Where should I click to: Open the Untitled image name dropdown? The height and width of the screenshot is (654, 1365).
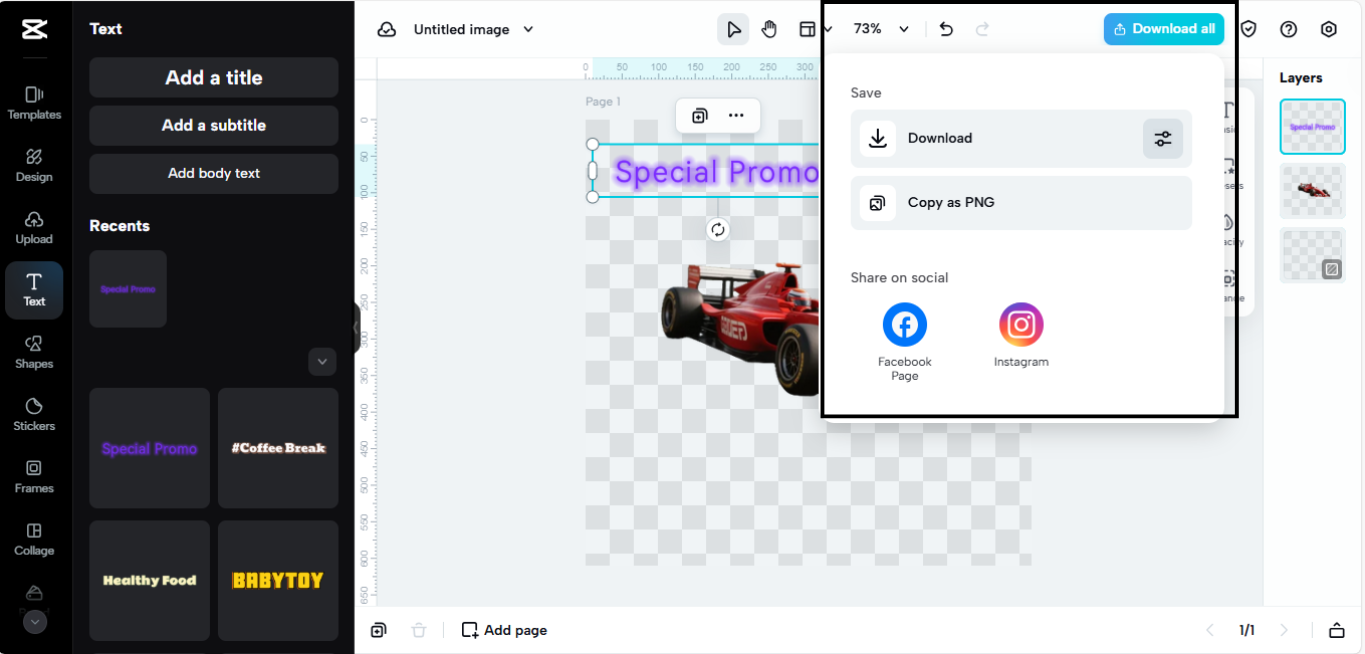click(x=474, y=30)
